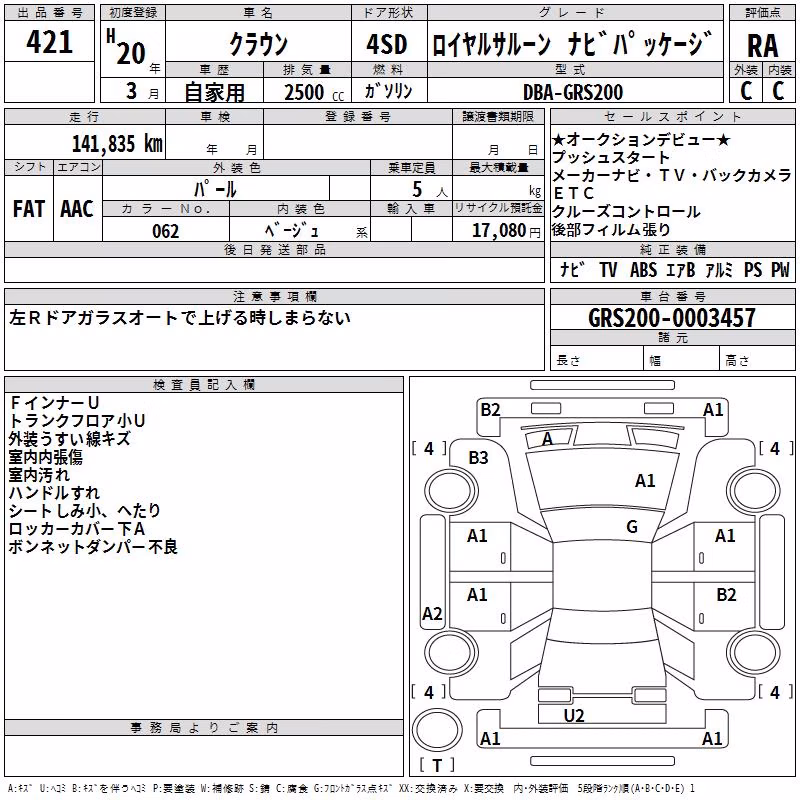Image resolution: width=800 pixels, height=800 pixels.
Task: Click the 注意事項欄 header
Action: [x=274, y=296]
